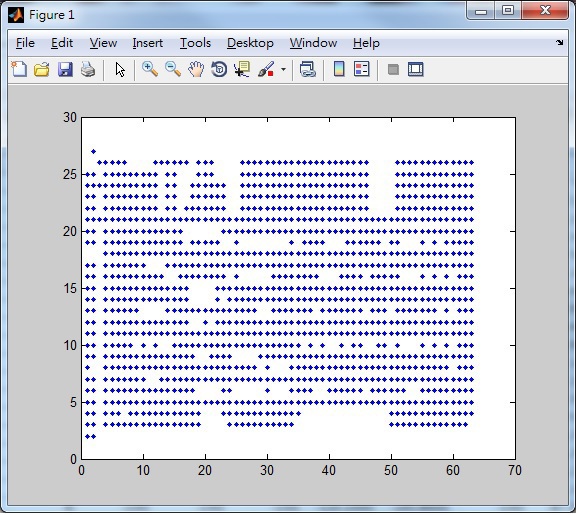
Task: Show plot tools and dock figure
Action: pos(416,69)
